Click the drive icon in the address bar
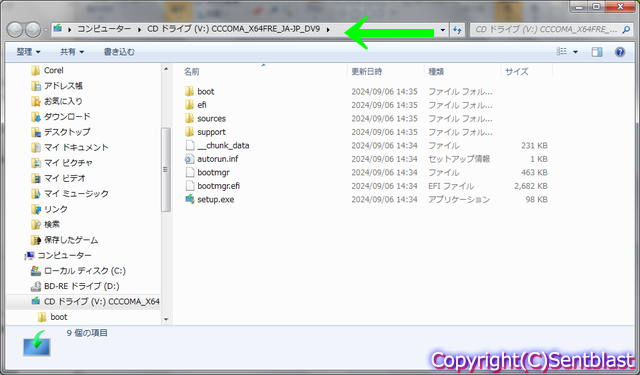The height and width of the screenshot is (375, 640). point(58,29)
